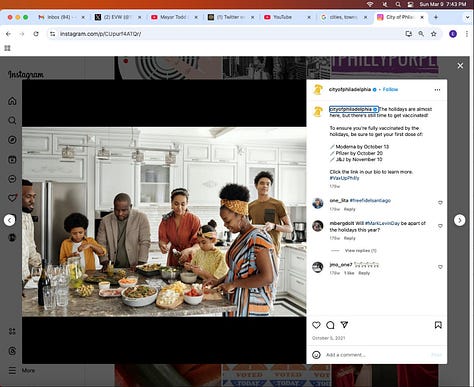Screen dimensions: 474x387
Task: Open Instagram Search in sidebar
Action: (12, 120)
